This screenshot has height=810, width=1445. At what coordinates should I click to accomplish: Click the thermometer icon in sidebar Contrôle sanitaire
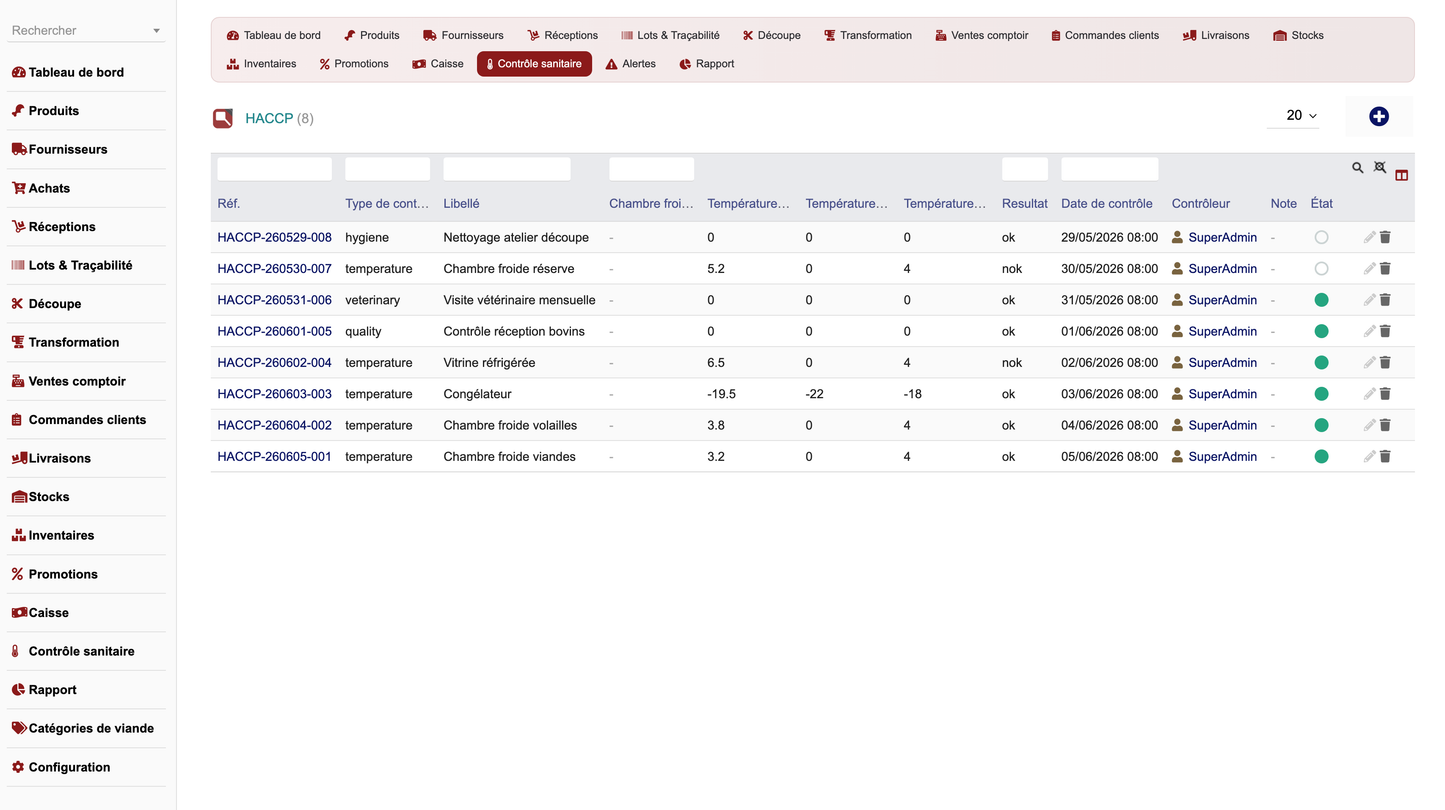(x=16, y=651)
